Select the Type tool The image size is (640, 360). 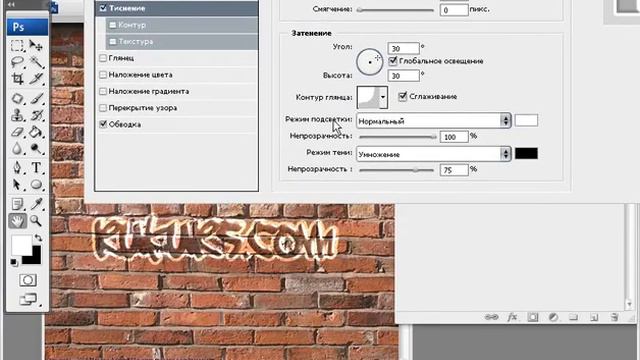point(36,168)
